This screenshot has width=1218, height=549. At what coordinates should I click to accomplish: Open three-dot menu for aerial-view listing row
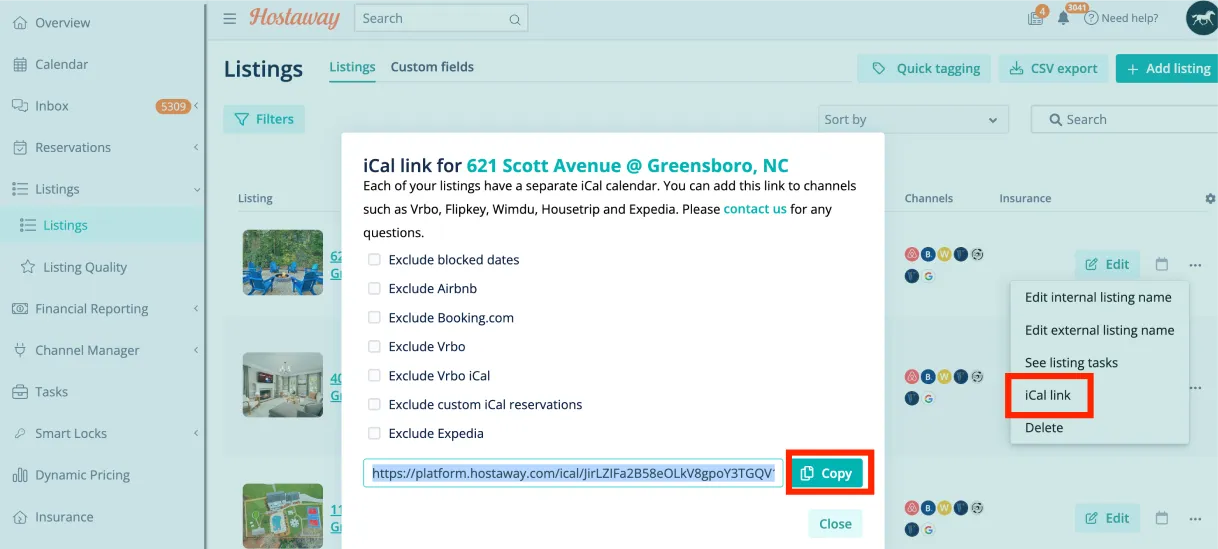pos(1195,518)
